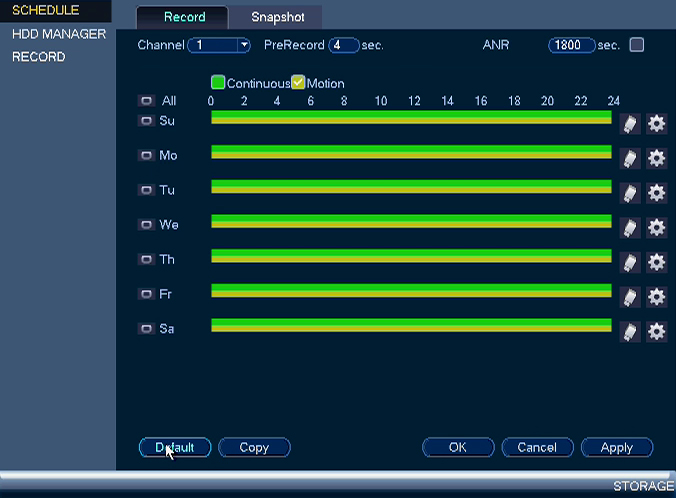676x498 pixels.
Task: Click the Cancel button
Action: pos(538,447)
